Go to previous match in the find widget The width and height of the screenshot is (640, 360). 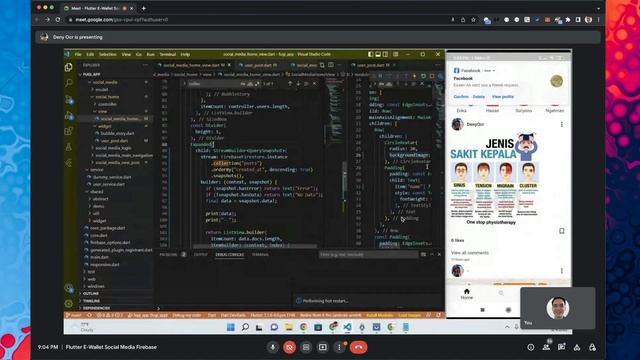click(290, 84)
